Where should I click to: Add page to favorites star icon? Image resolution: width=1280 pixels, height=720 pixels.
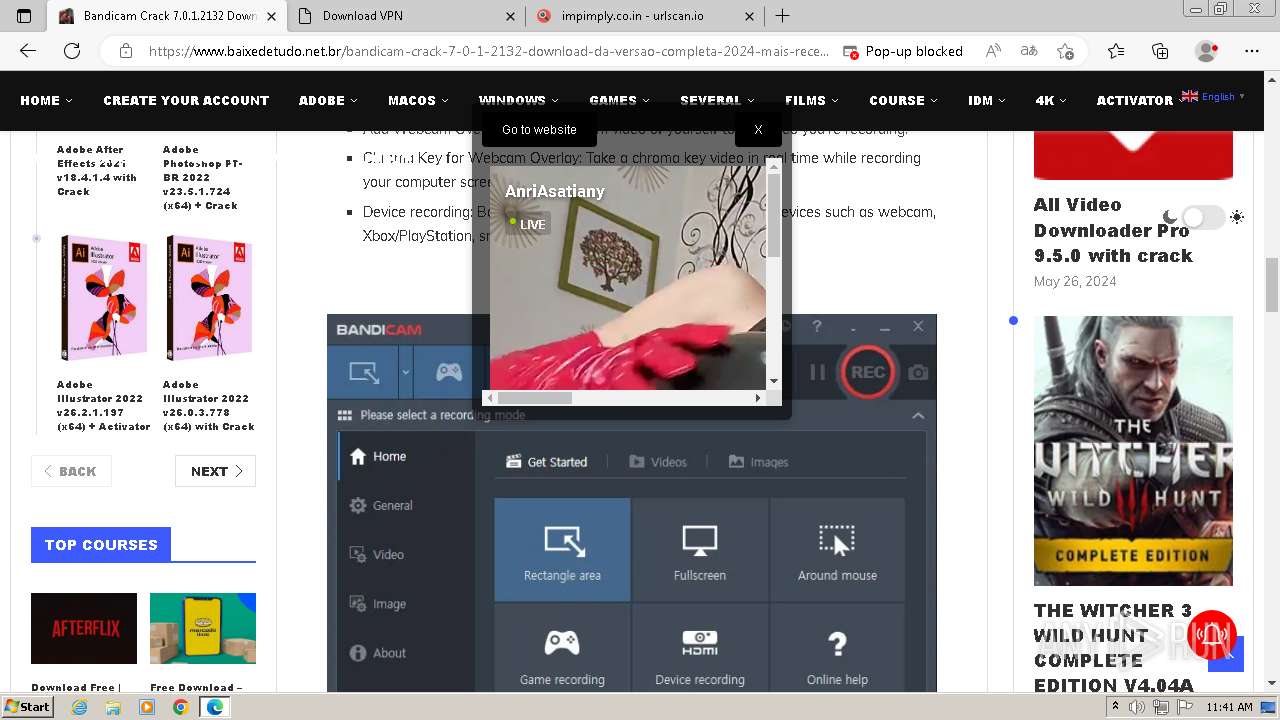coord(1066,51)
